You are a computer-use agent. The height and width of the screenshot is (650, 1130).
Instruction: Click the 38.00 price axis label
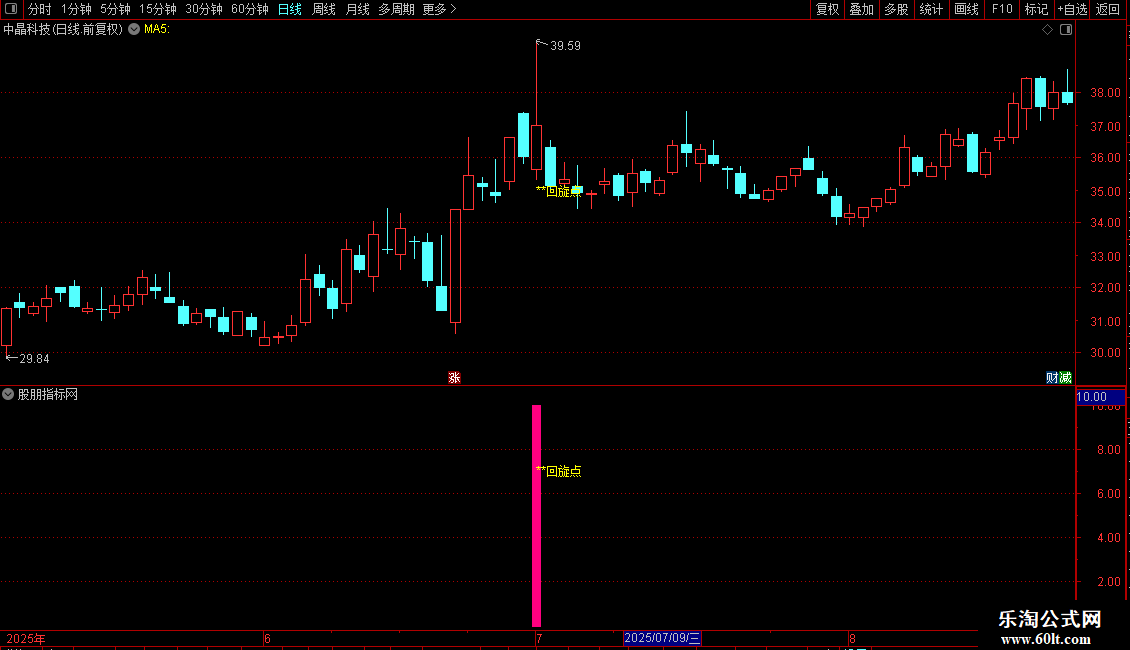[1105, 93]
